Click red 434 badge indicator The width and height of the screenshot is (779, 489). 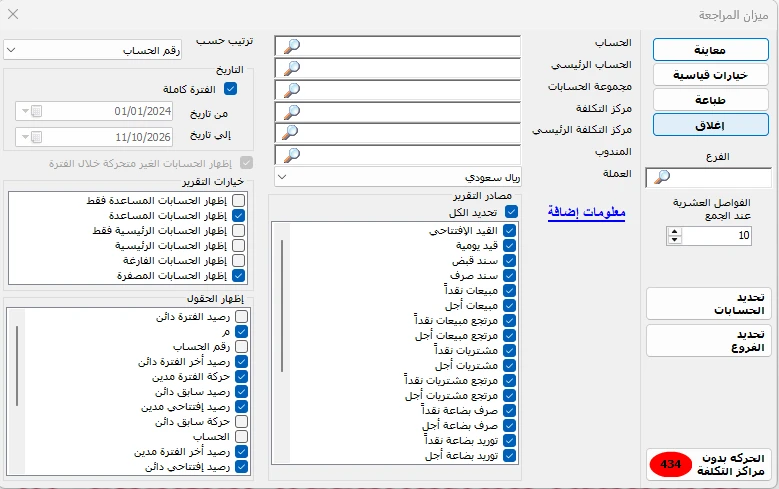(670, 465)
